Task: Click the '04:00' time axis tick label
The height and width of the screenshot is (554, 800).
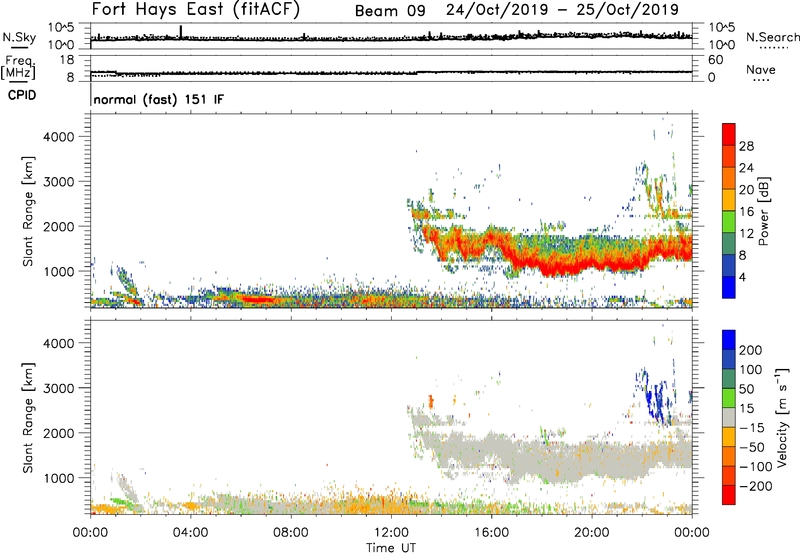Action: pyautogui.click(x=191, y=533)
